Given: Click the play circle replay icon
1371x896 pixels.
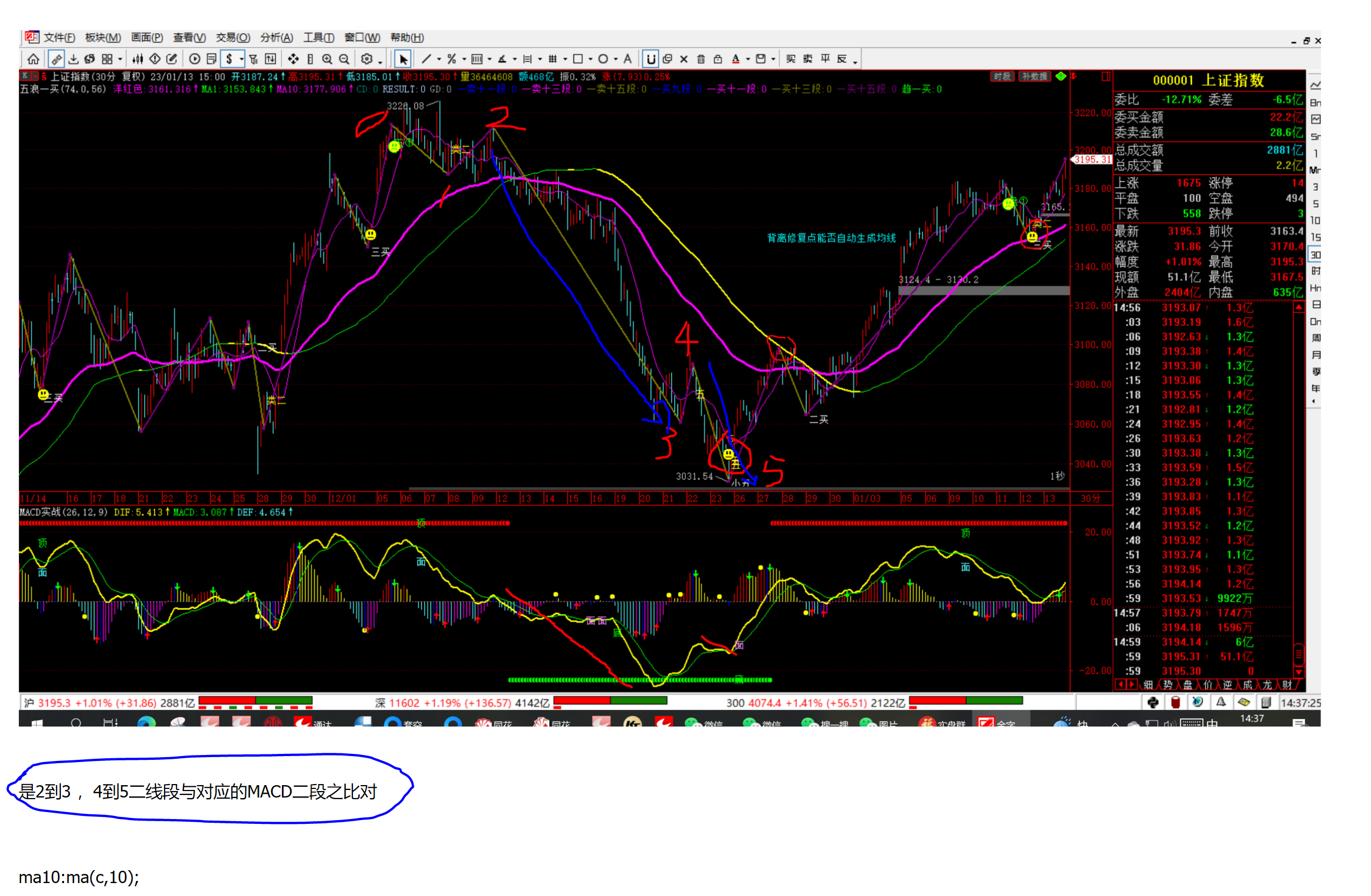Looking at the screenshot, I should (195, 59).
